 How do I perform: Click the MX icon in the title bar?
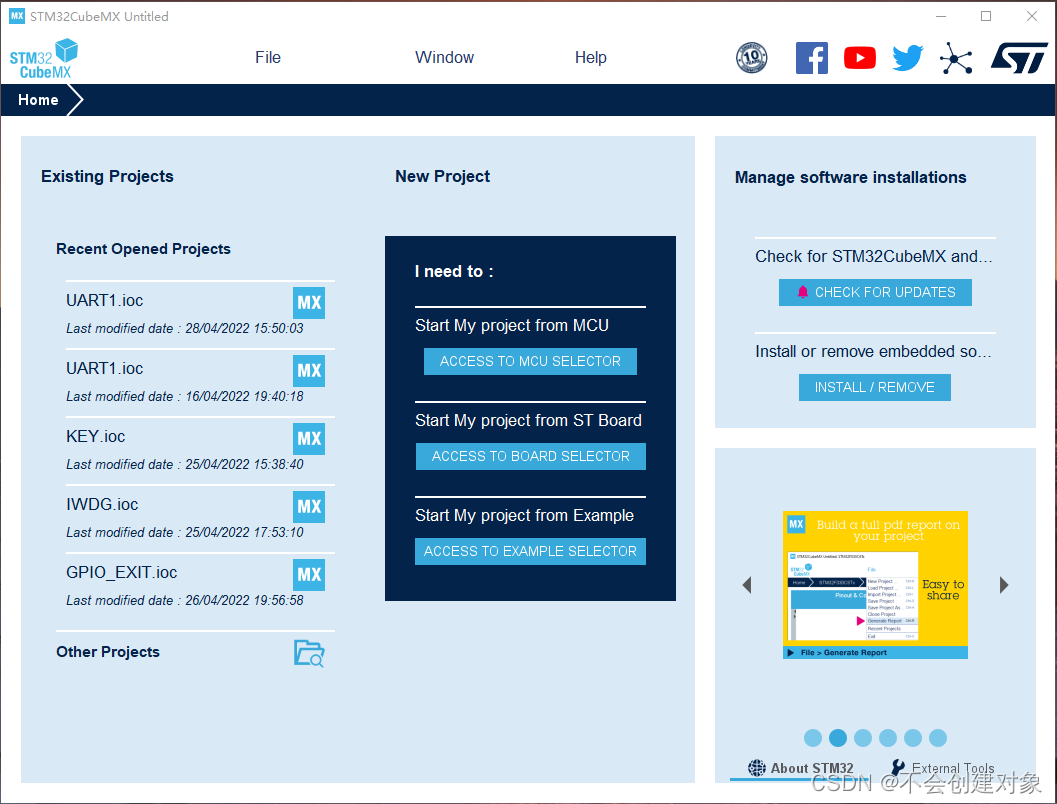coord(17,16)
